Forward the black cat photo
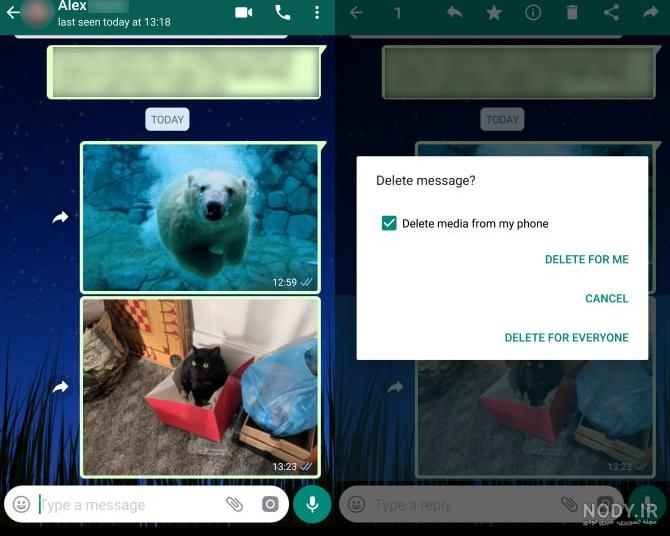 coord(60,387)
